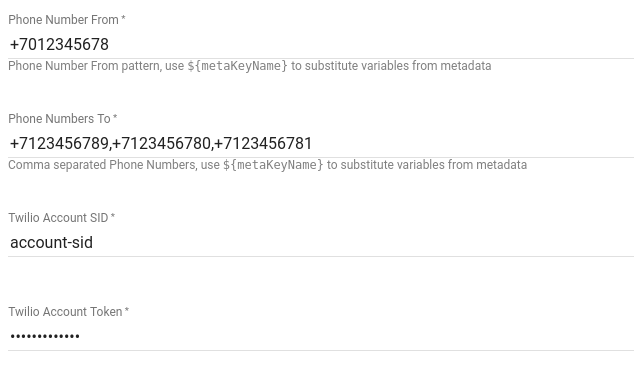Click the asterisk beside Twilio Account SID
The width and height of the screenshot is (634, 388).
pyautogui.click(x=113, y=216)
